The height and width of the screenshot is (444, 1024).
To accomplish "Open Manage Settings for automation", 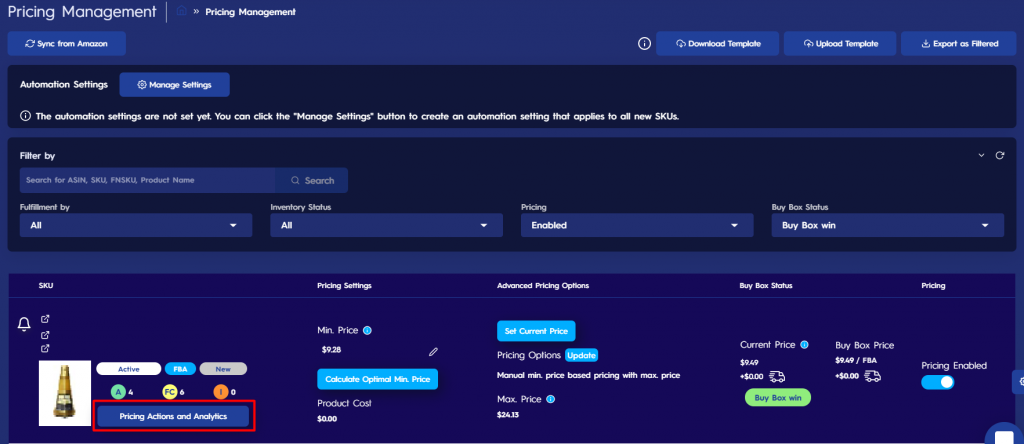I will 174,85.
